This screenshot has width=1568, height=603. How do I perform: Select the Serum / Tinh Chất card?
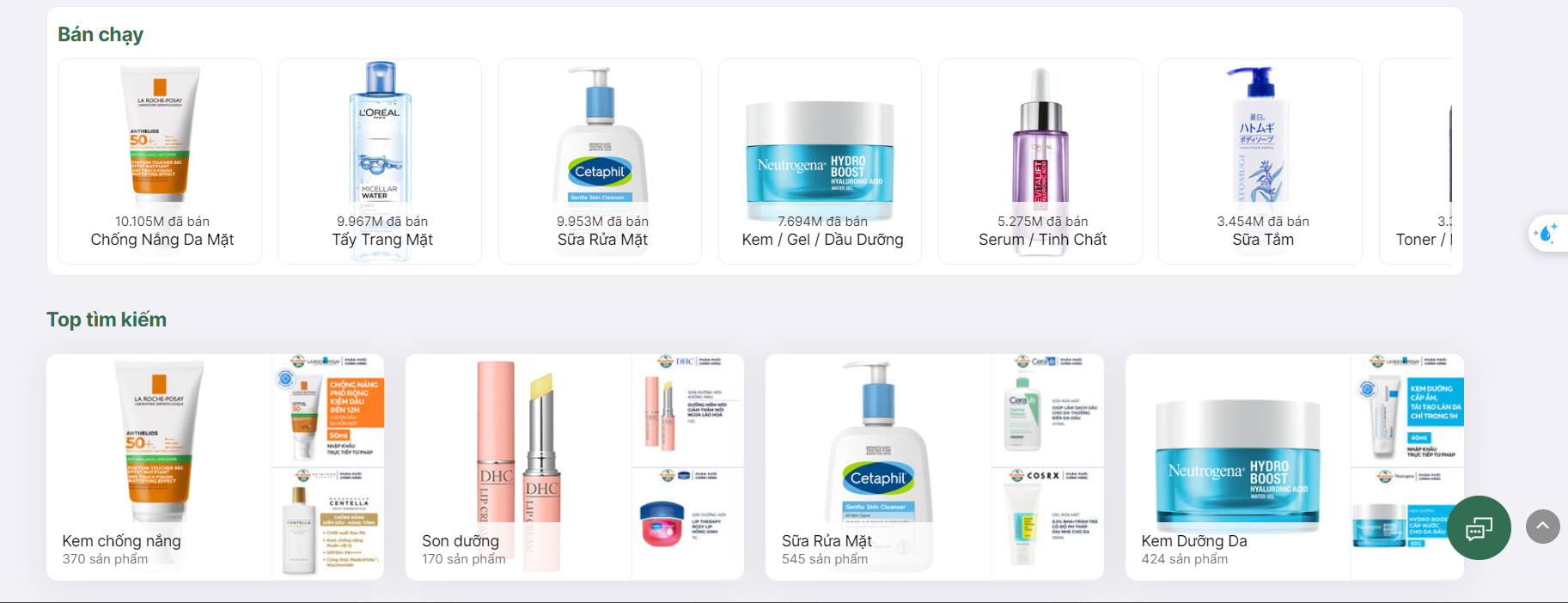pyautogui.click(x=1040, y=161)
